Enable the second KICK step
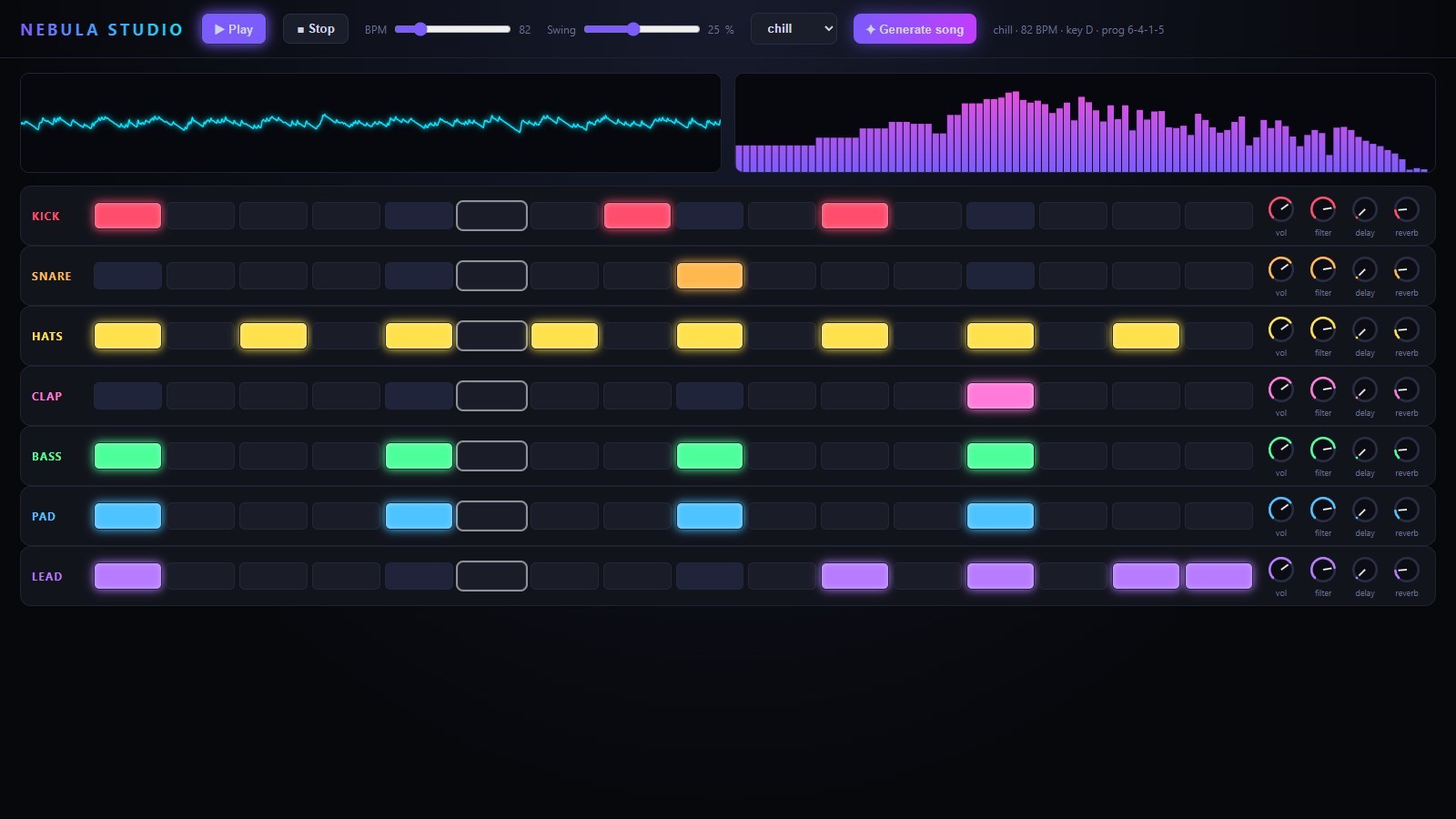The width and height of the screenshot is (1456, 819). click(x=200, y=216)
